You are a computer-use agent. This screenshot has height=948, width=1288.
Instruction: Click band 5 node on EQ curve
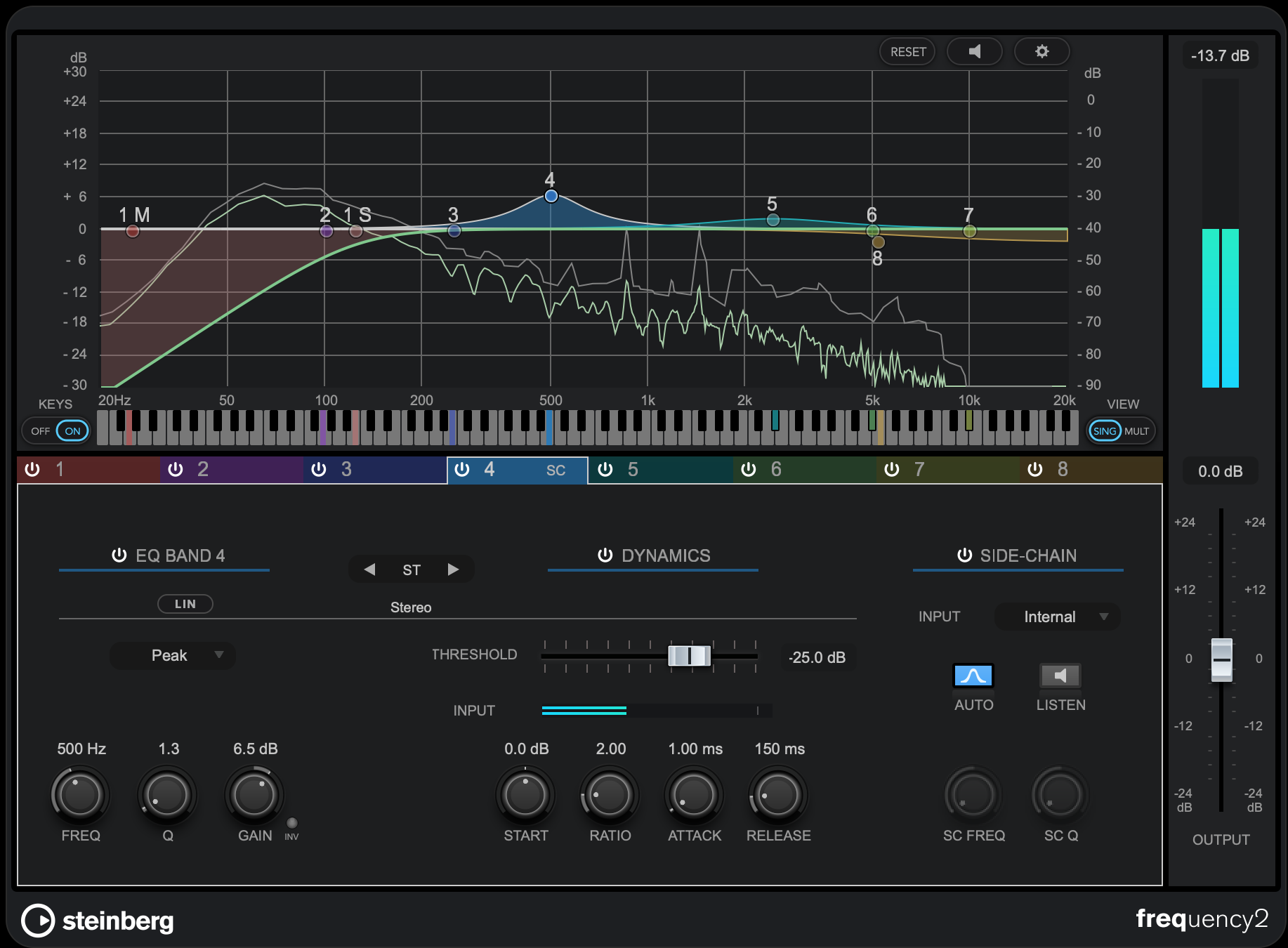(x=773, y=220)
